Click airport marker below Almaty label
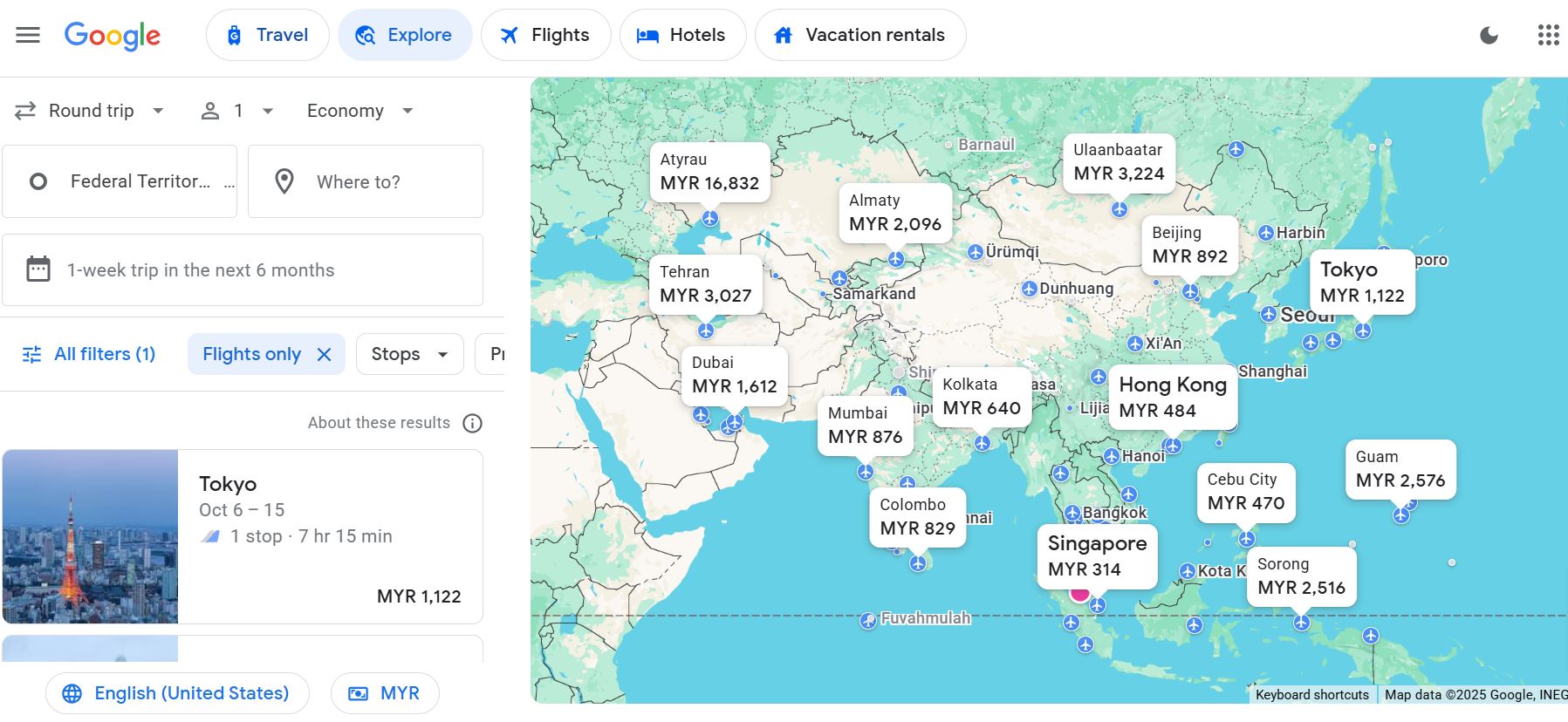The height and width of the screenshot is (722, 1568). pos(896,259)
